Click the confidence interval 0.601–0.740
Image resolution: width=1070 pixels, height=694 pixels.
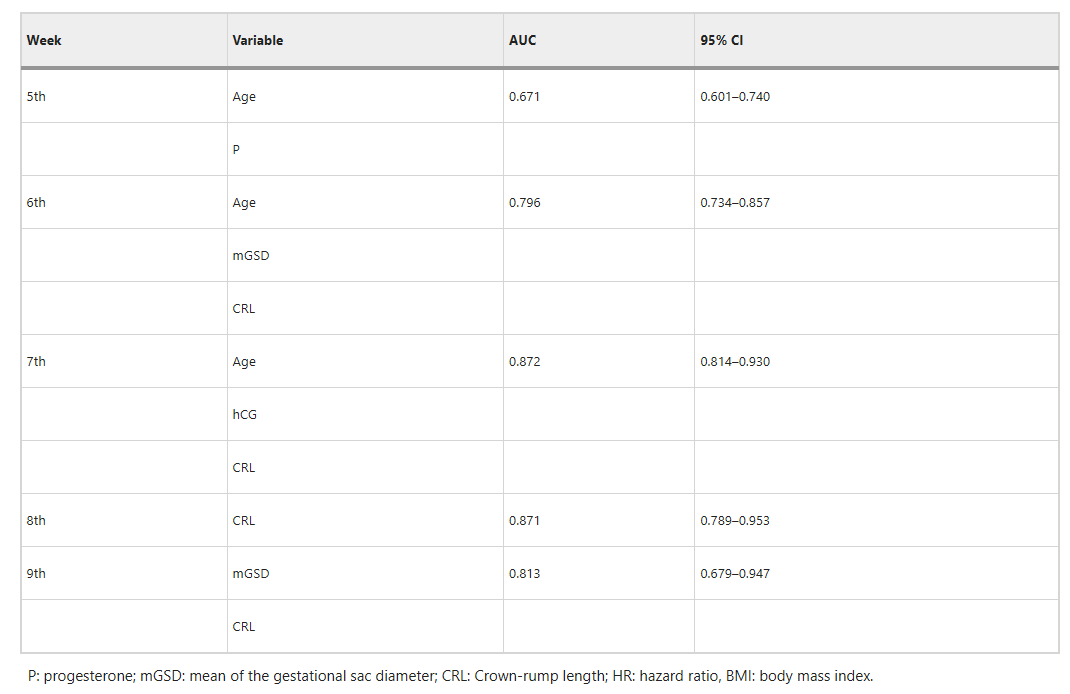pyautogui.click(x=735, y=96)
